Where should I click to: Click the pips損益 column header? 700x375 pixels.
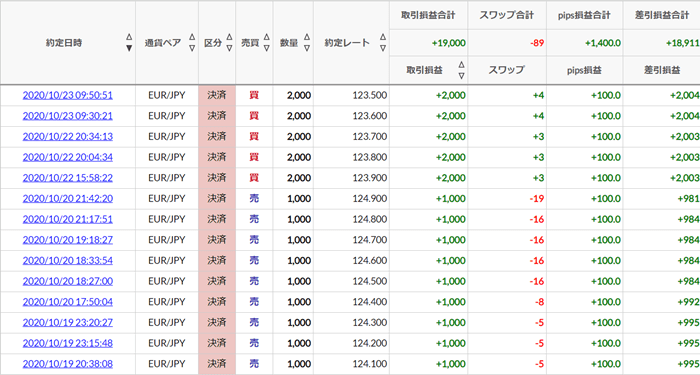[x=584, y=70]
